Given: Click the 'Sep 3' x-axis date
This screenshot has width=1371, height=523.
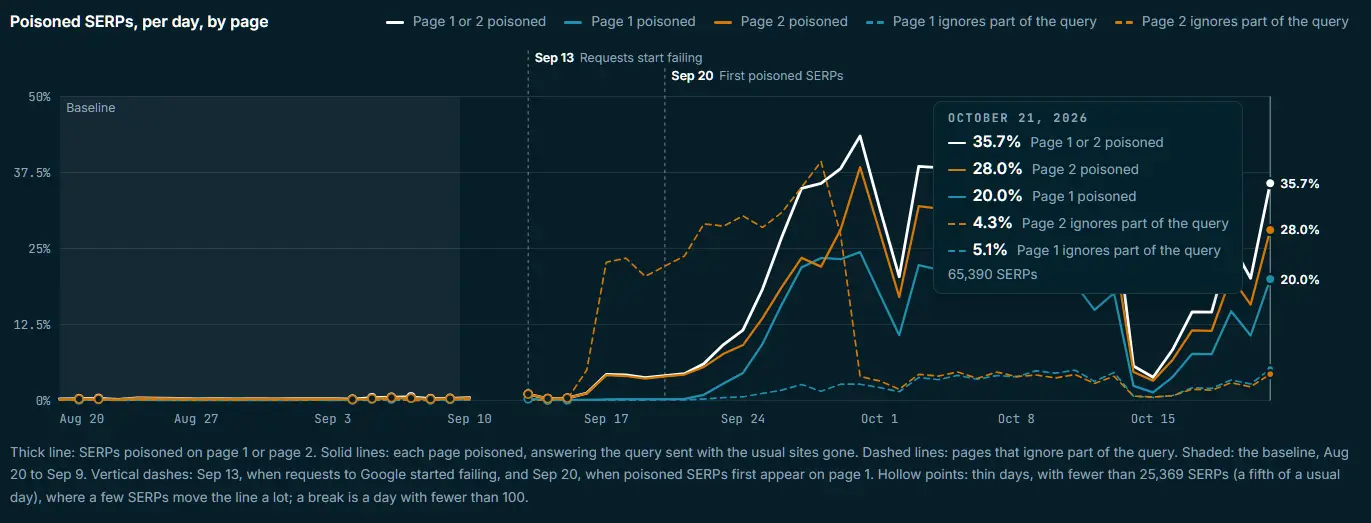Looking at the screenshot, I should coord(332,419).
